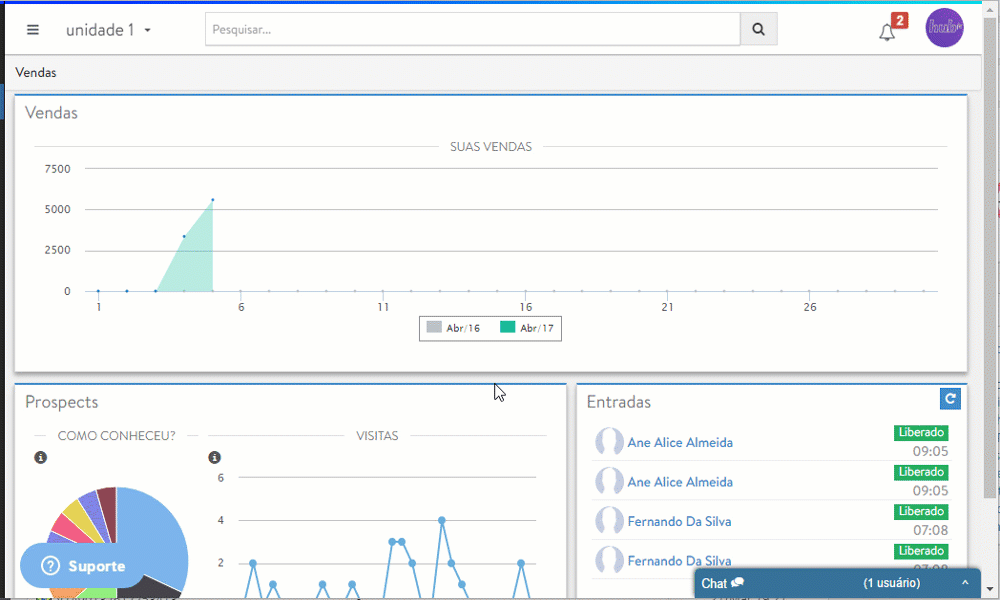Screen dimensions: 1000x600
Task: Click the Liberado badge at top of Entradas
Action: pyautogui.click(x=921, y=432)
